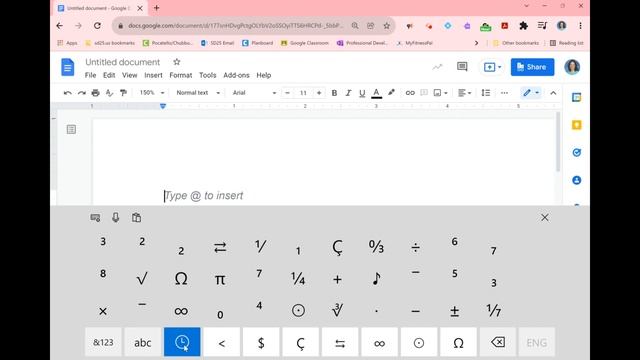
Task: Select the Paint format tool
Action: 123,93
